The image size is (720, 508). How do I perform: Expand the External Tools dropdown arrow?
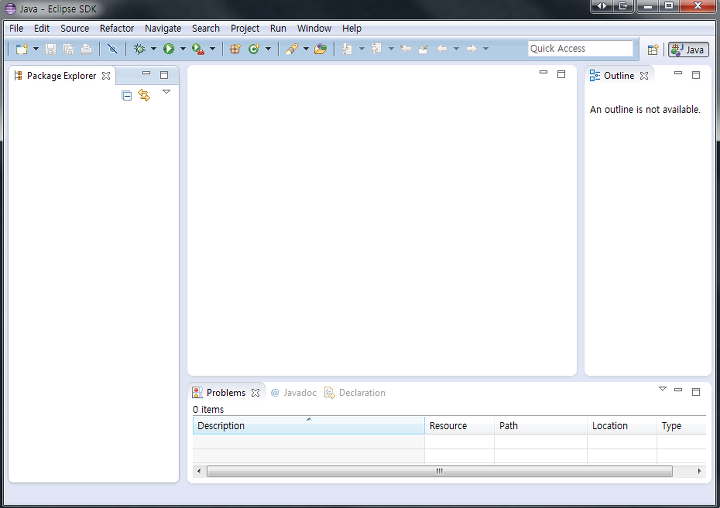coord(212,49)
